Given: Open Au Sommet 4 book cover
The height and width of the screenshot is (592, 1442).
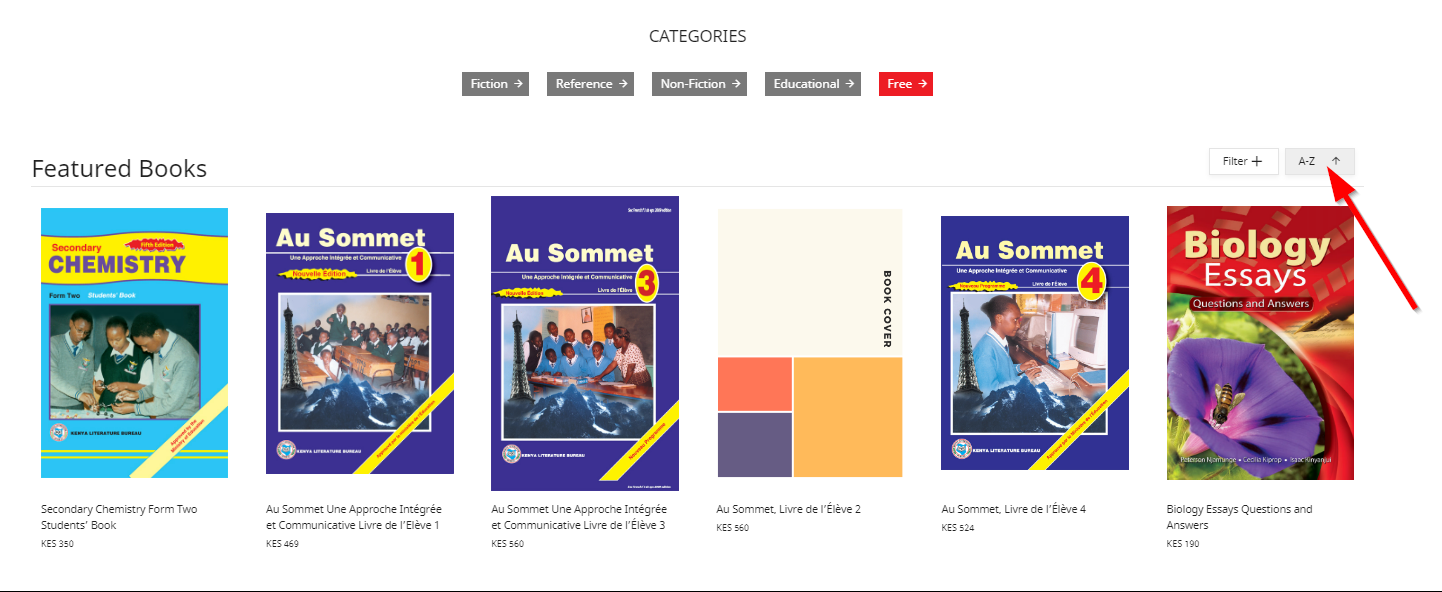Looking at the screenshot, I should (x=1035, y=343).
